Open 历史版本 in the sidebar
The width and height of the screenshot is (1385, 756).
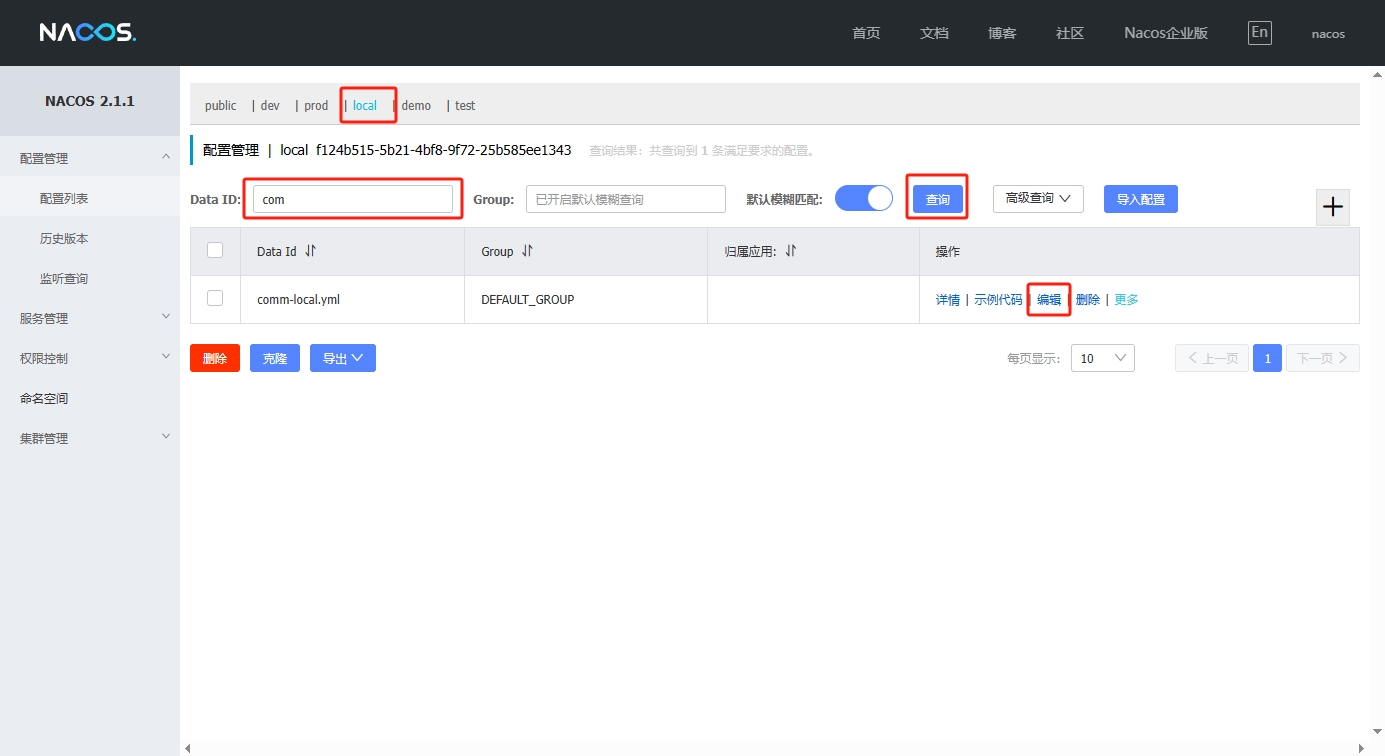pos(64,238)
